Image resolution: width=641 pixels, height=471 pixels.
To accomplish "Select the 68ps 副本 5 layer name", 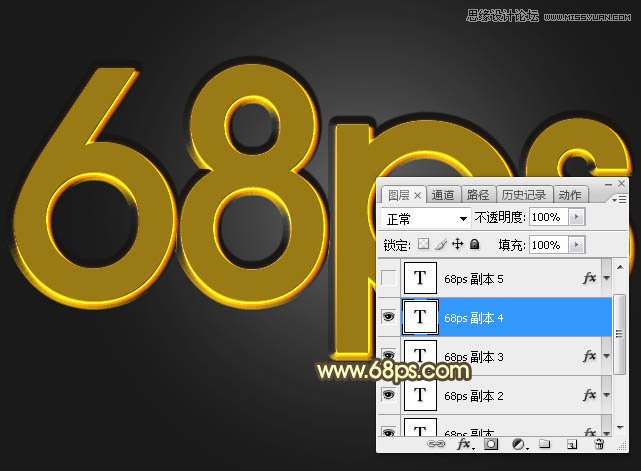I will 474,279.
